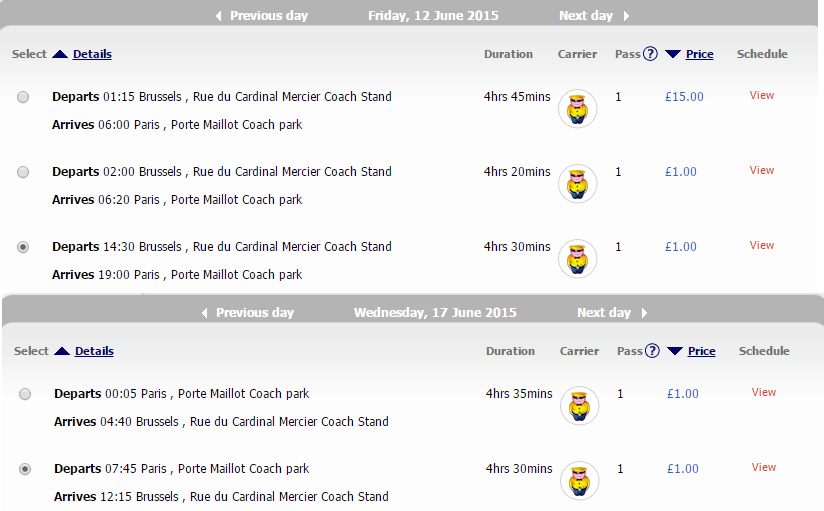Open Pass help question mark in Wednesday table
824x511 pixels.
(x=652, y=351)
